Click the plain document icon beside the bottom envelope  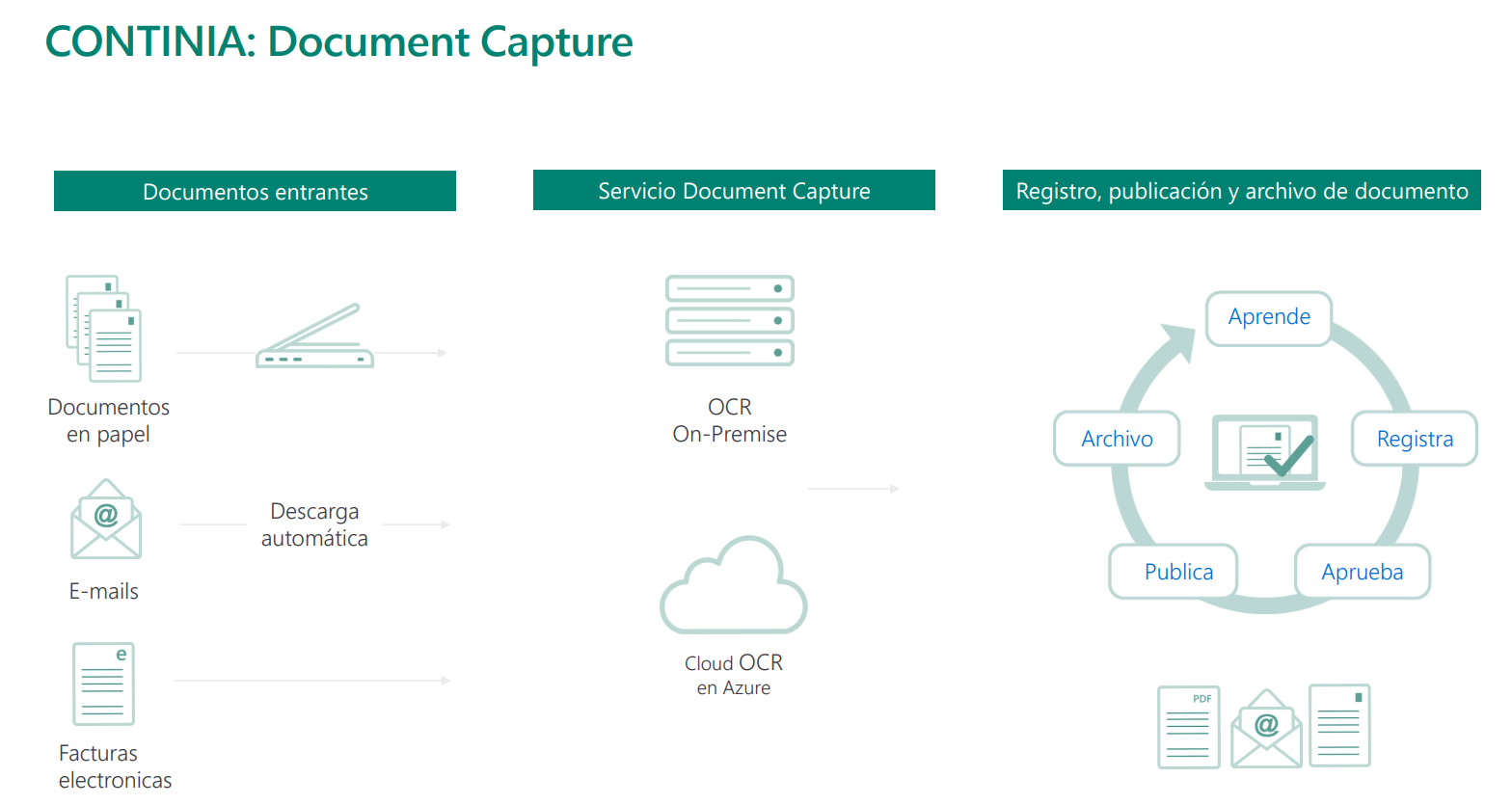click(1339, 726)
